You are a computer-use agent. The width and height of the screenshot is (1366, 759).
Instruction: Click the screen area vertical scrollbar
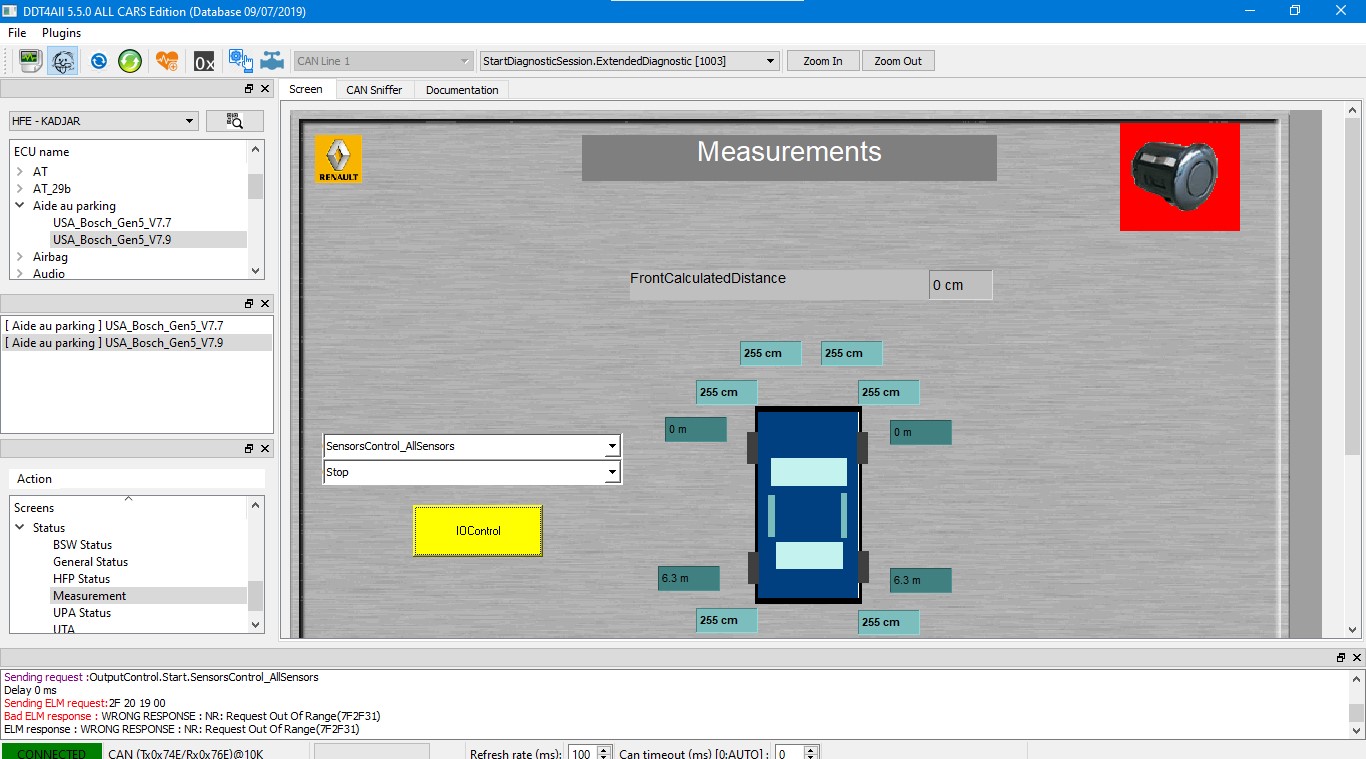[x=1353, y=369]
